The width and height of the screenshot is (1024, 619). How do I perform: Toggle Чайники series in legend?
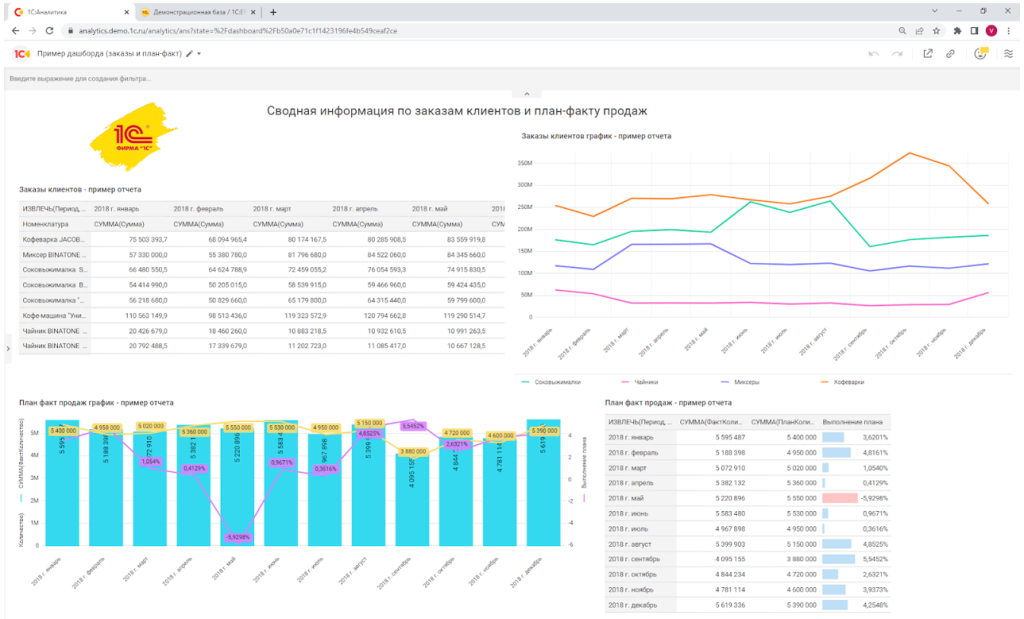coord(640,382)
